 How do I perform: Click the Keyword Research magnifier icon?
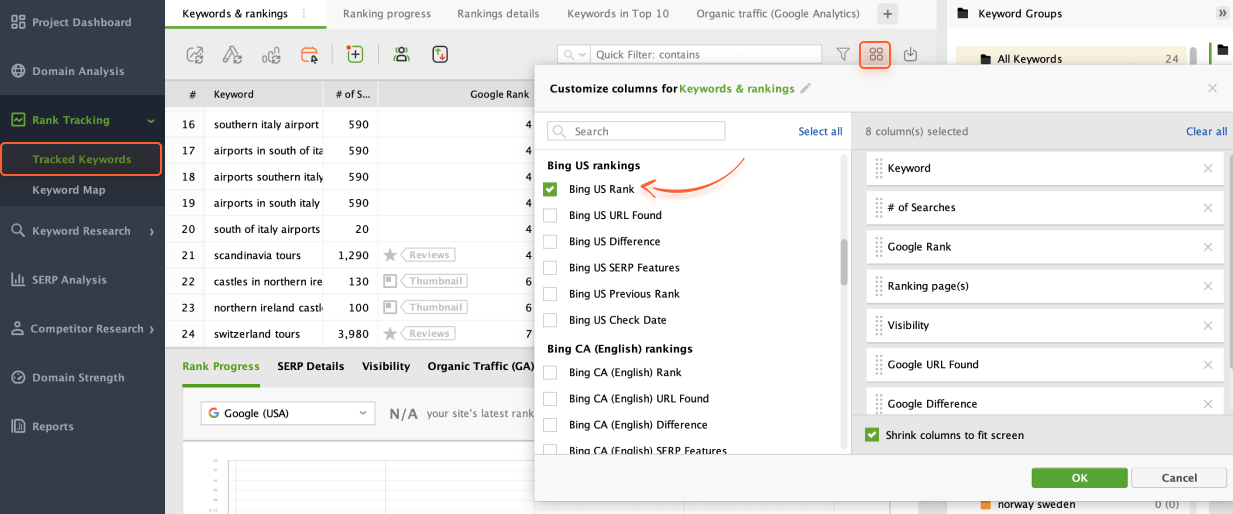click(x=18, y=231)
